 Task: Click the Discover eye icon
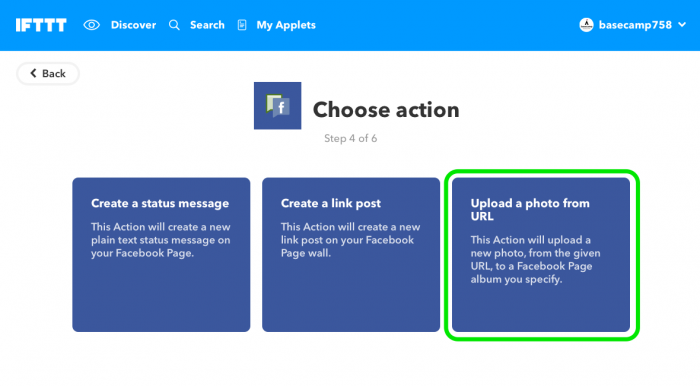(92, 25)
